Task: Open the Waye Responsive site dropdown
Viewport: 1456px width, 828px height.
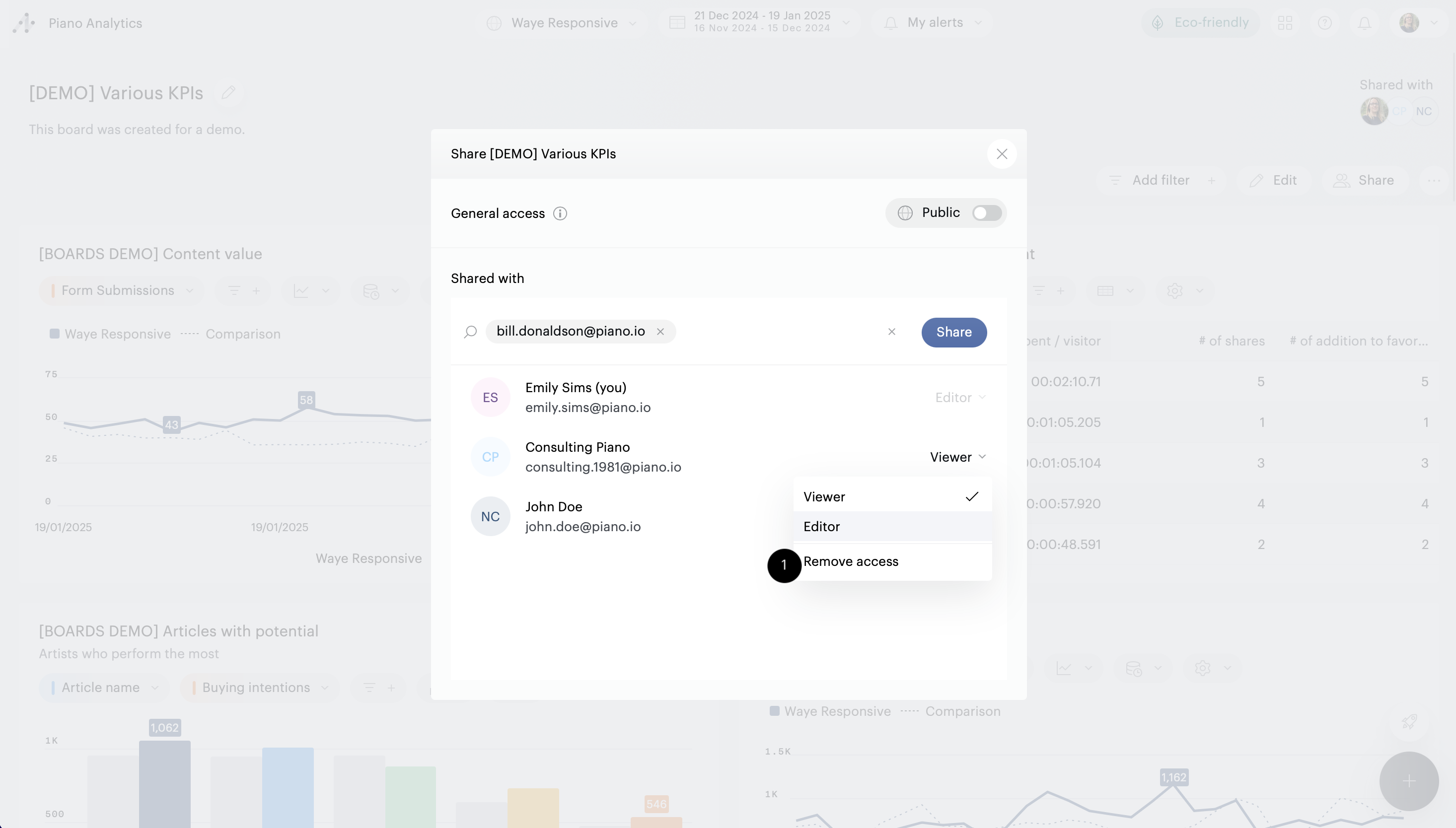Action: [563, 23]
